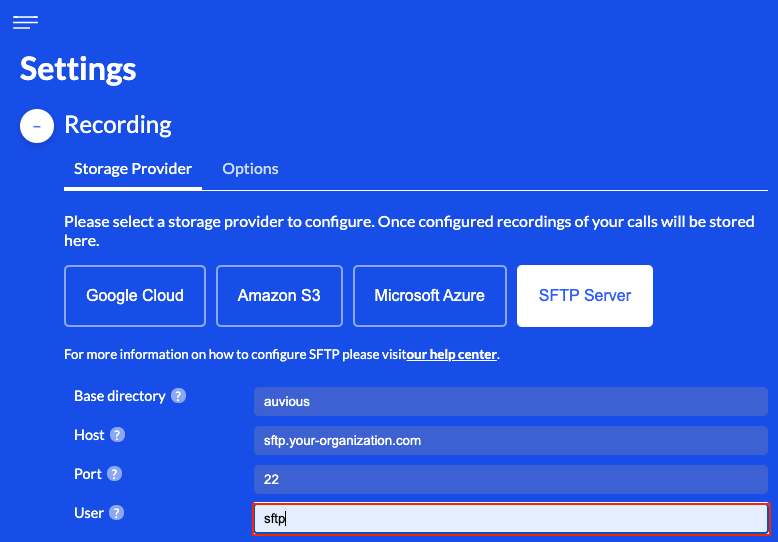
Task: Click the Recording section title
Action: coord(118,125)
